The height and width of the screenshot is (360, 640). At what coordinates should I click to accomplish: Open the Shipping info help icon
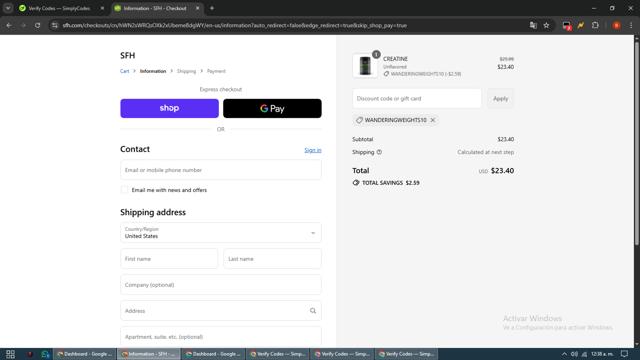(379, 152)
